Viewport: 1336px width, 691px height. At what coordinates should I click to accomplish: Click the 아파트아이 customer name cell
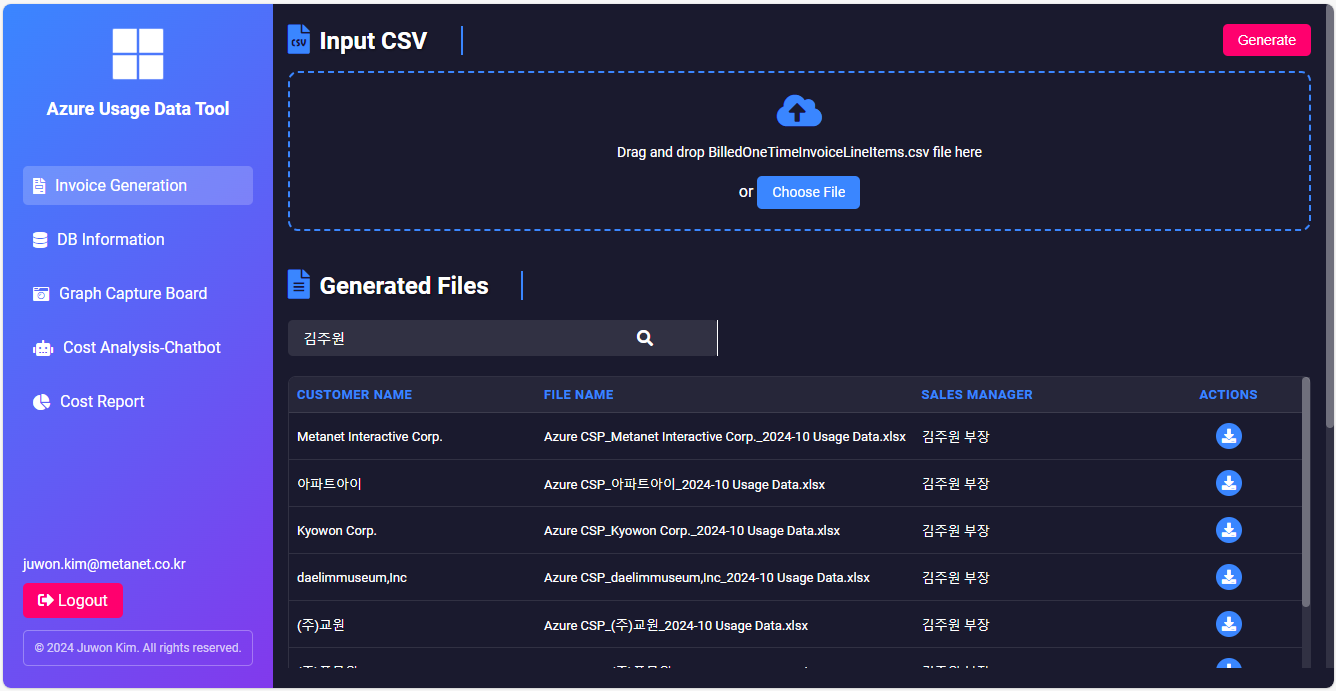(329, 484)
